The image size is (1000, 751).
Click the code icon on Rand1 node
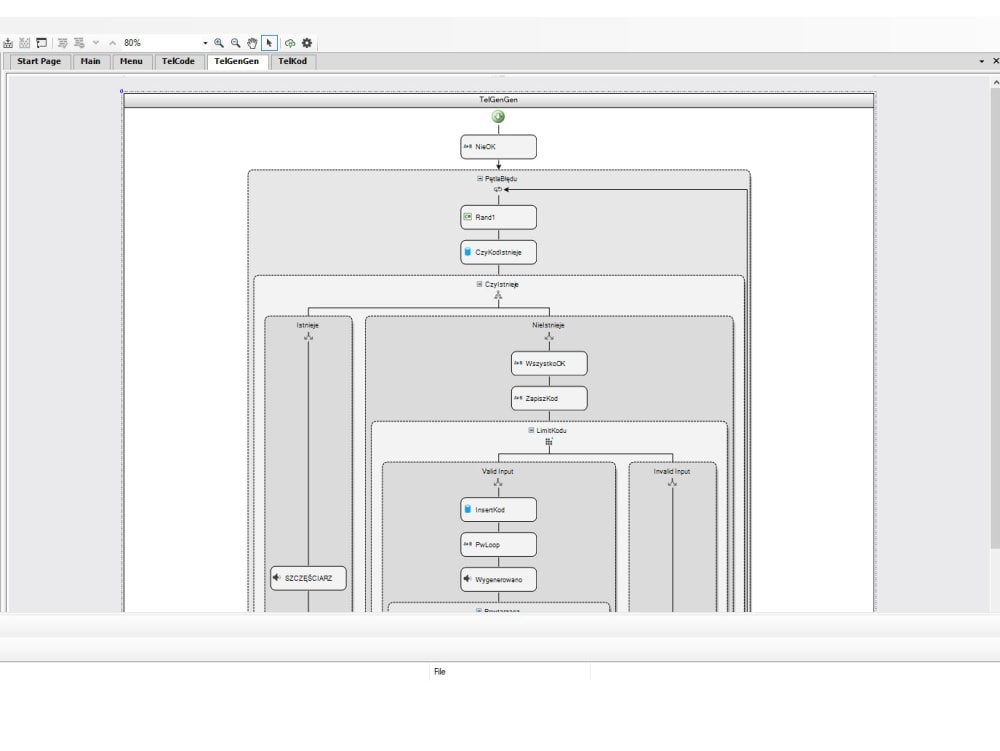point(467,217)
